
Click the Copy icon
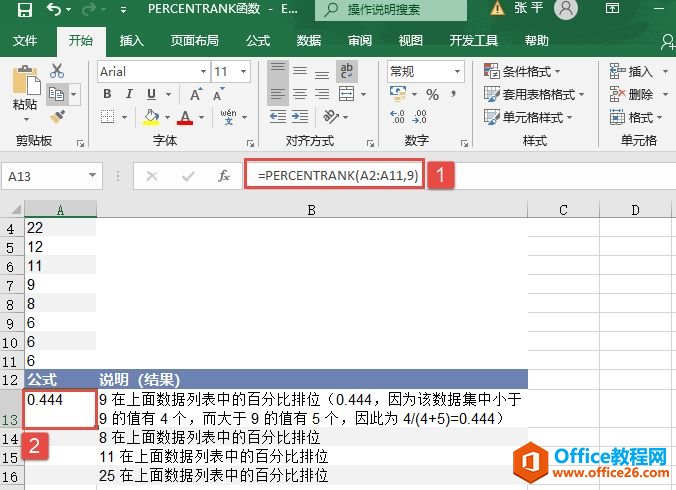coord(56,94)
